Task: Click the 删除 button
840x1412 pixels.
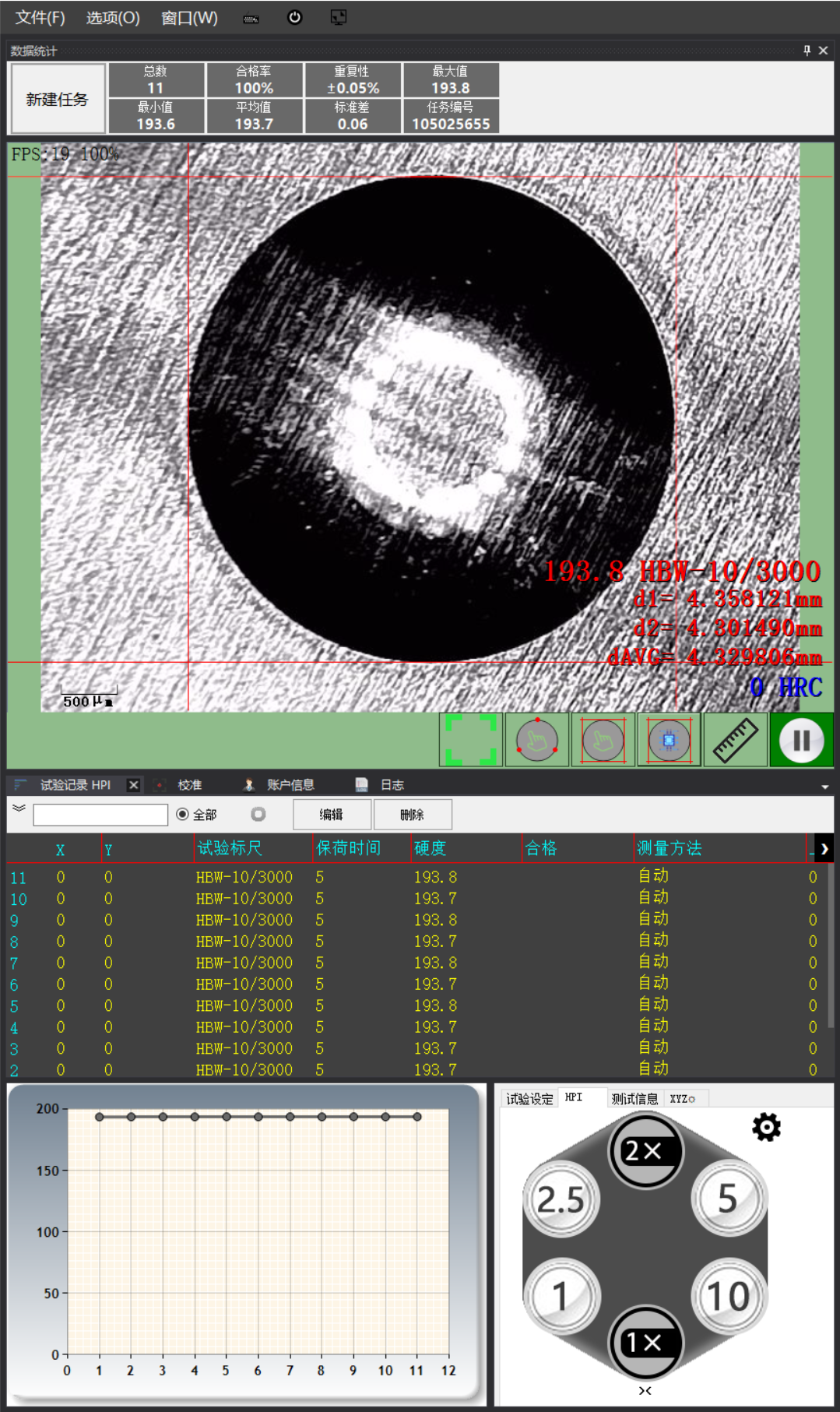Action: [x=413, y=815]
